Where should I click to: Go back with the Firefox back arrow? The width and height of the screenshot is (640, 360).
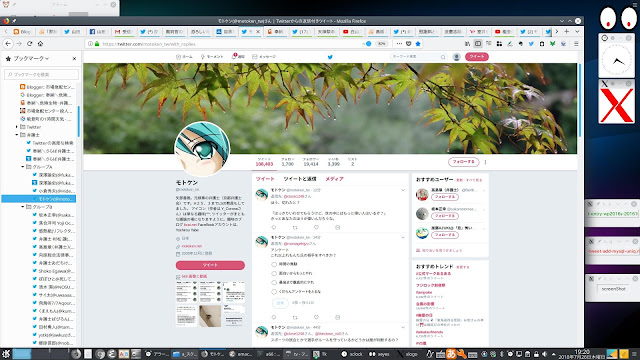tap(8, 44)
